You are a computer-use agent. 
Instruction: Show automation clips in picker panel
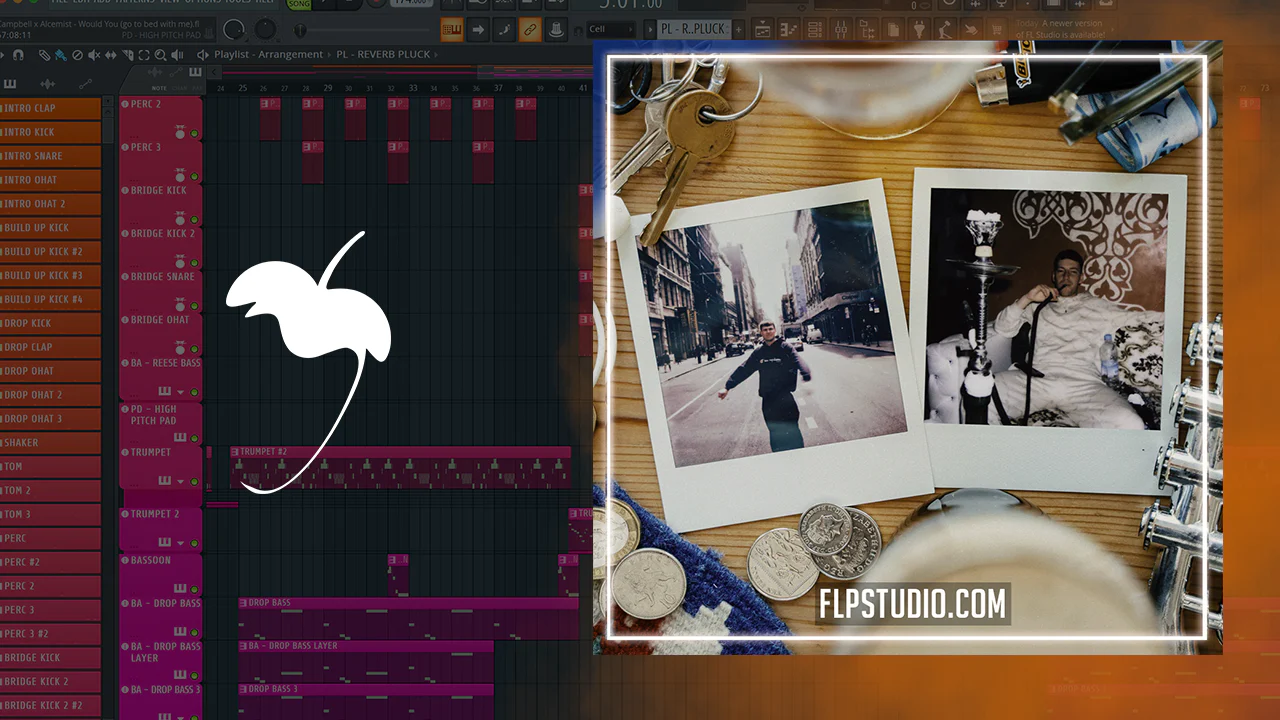pyautogui.click(x=85, y=84)
